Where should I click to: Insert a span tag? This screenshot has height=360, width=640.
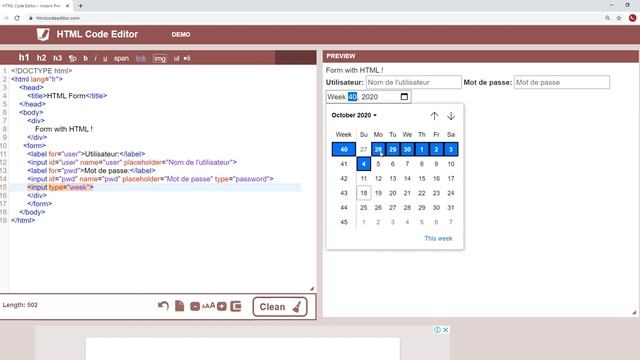121,58
